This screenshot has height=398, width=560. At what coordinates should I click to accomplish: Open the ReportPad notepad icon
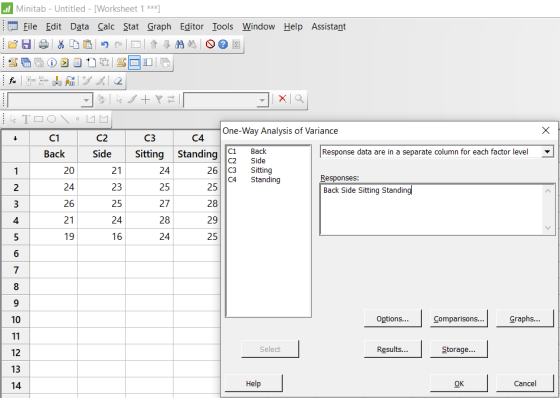pos(78,63)
